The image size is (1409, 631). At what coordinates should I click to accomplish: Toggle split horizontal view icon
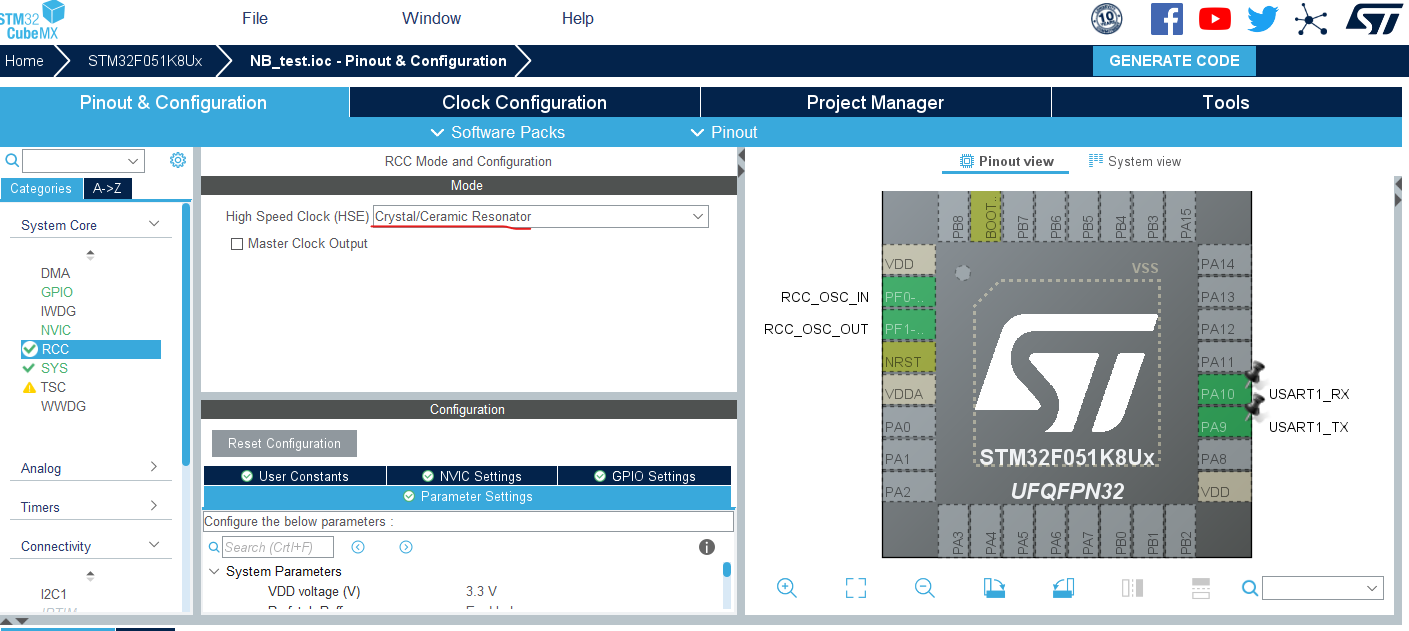tap(1201, 588)
